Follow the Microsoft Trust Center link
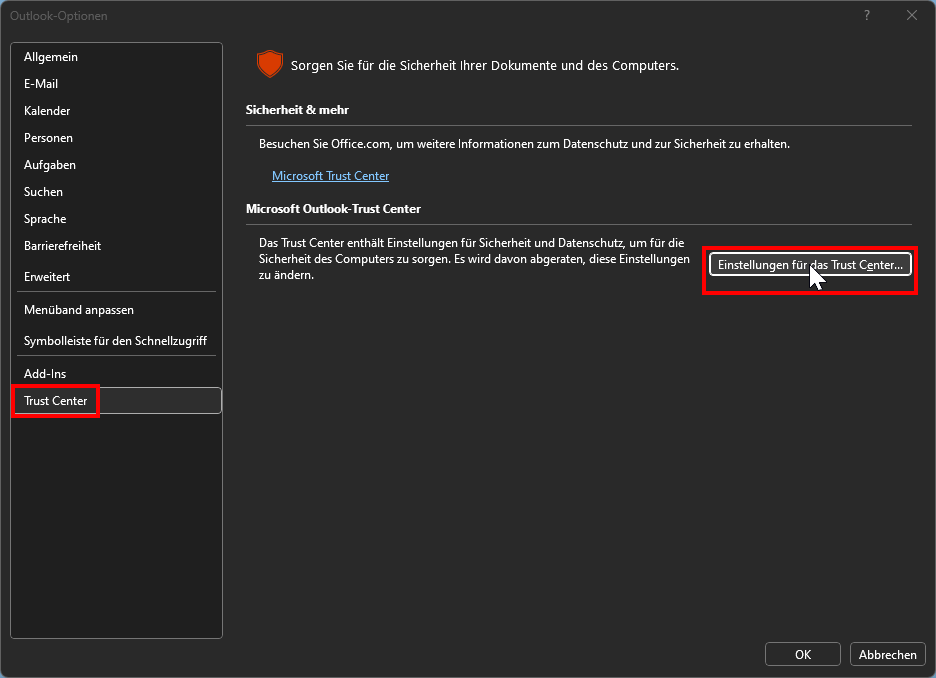The height and width of the screenshot is (678, 936). coord(330,176)
